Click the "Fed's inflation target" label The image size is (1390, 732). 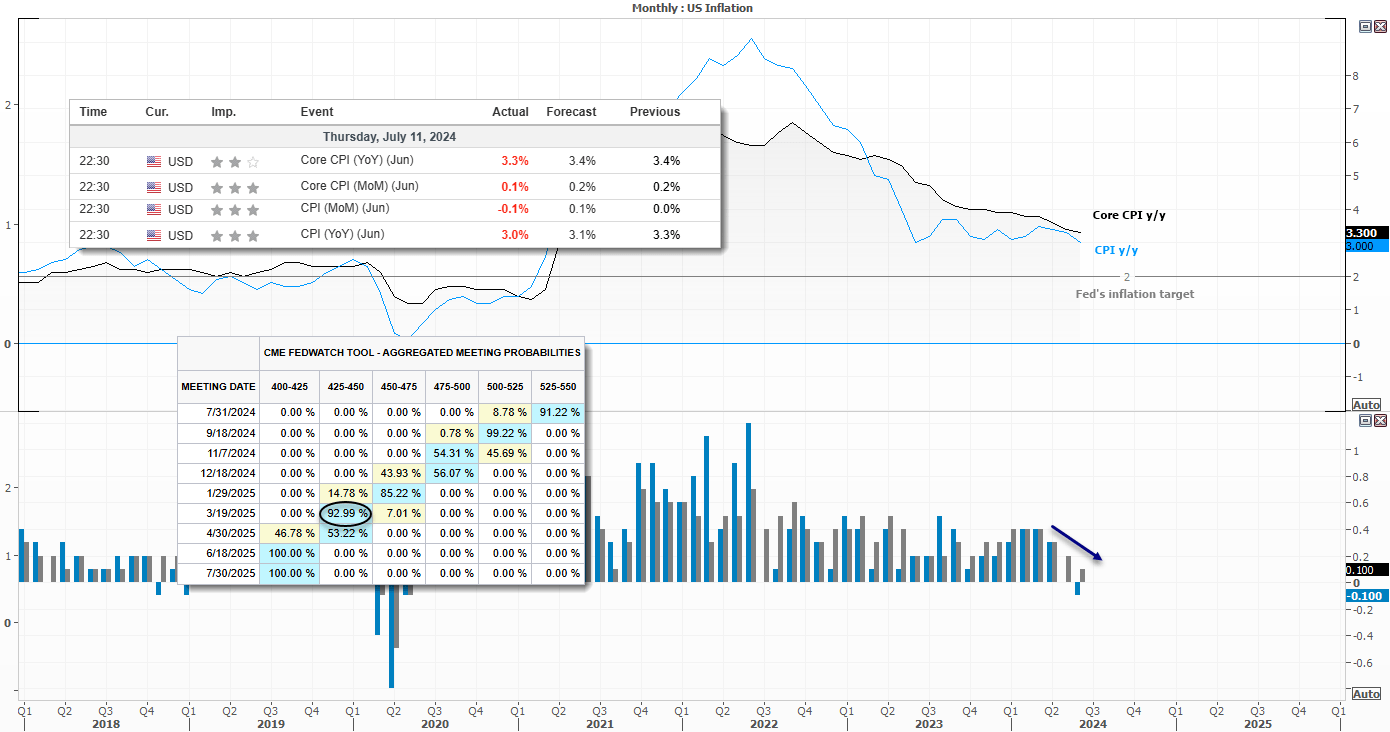tap(1134, 294)
